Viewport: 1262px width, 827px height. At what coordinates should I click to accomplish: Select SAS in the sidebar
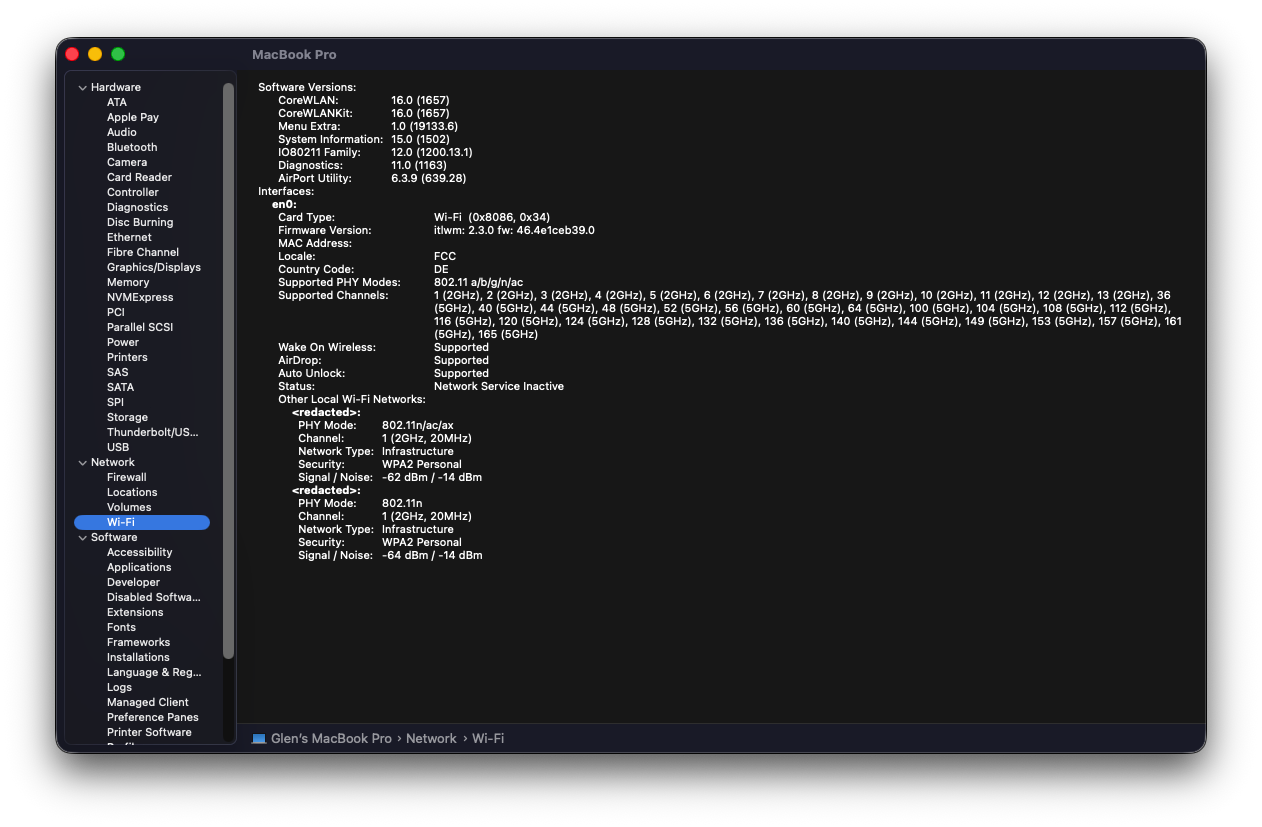point(118,372)
